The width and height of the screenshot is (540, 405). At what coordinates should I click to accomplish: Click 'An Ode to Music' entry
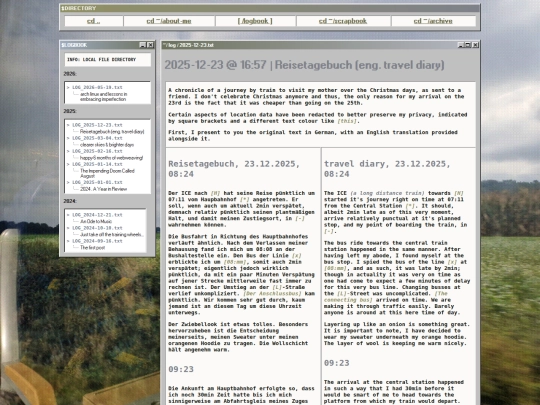(x=96, y=221)
